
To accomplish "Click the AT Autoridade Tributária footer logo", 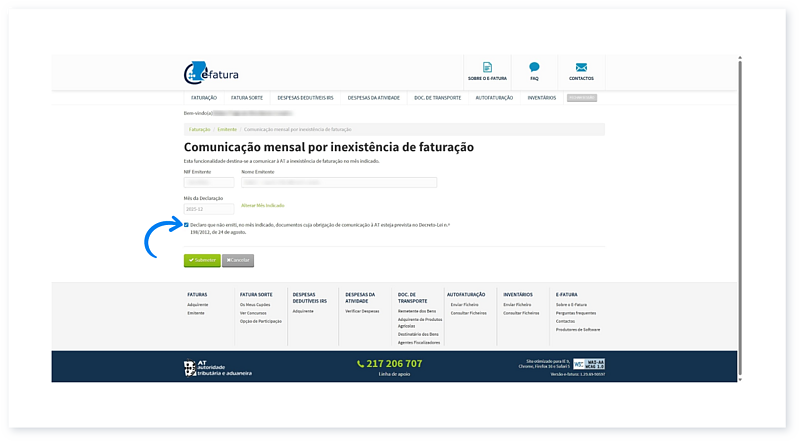I will click(218, 367).
